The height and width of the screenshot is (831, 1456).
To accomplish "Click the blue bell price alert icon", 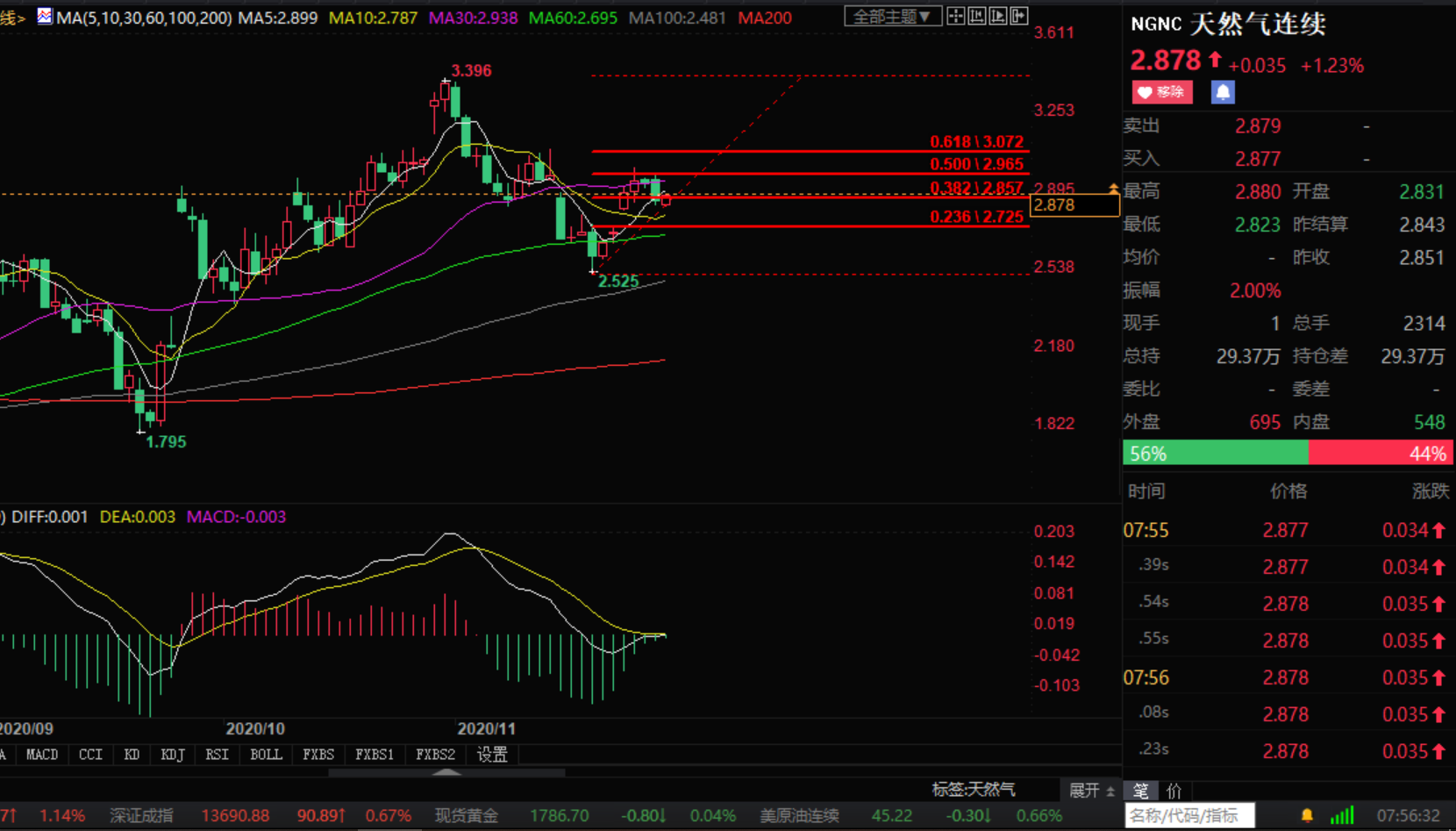I will click(x=1223, y=92).
